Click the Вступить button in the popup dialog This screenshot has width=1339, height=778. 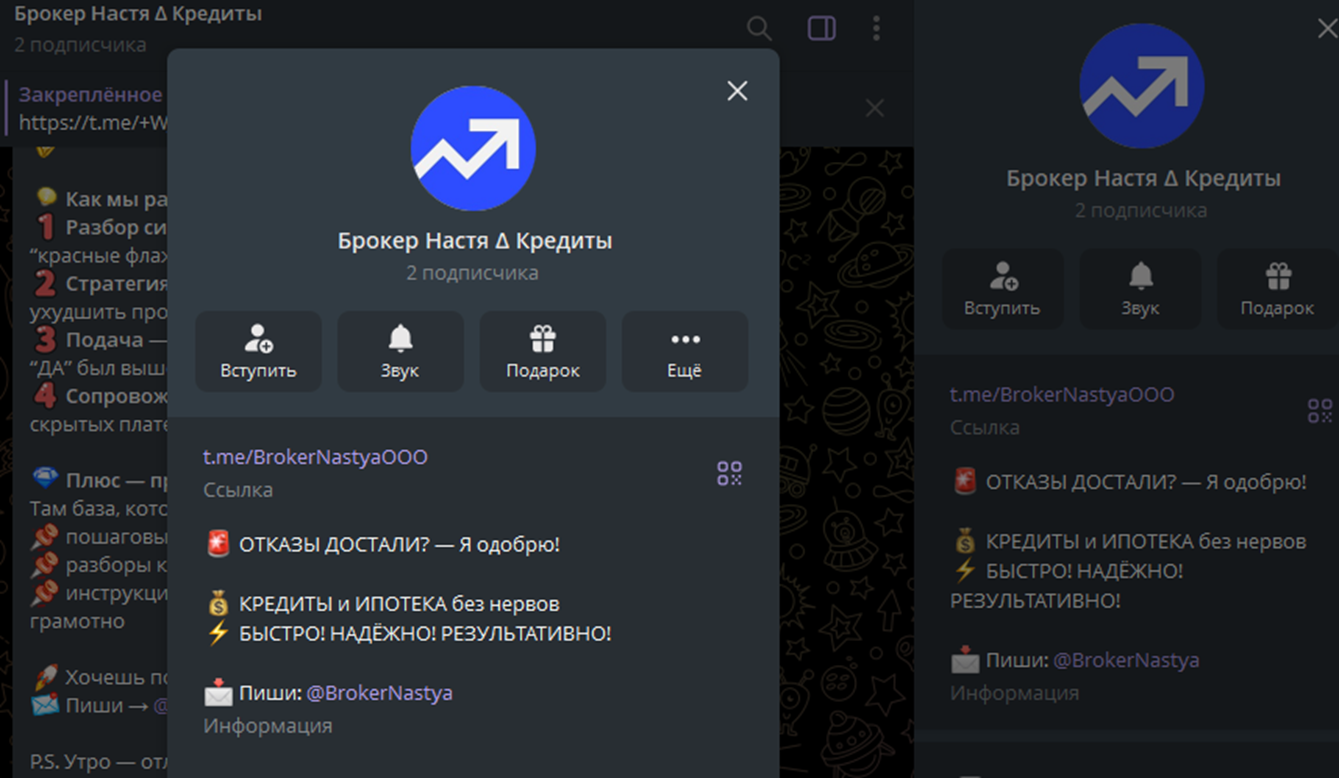[x=258, y=351]
